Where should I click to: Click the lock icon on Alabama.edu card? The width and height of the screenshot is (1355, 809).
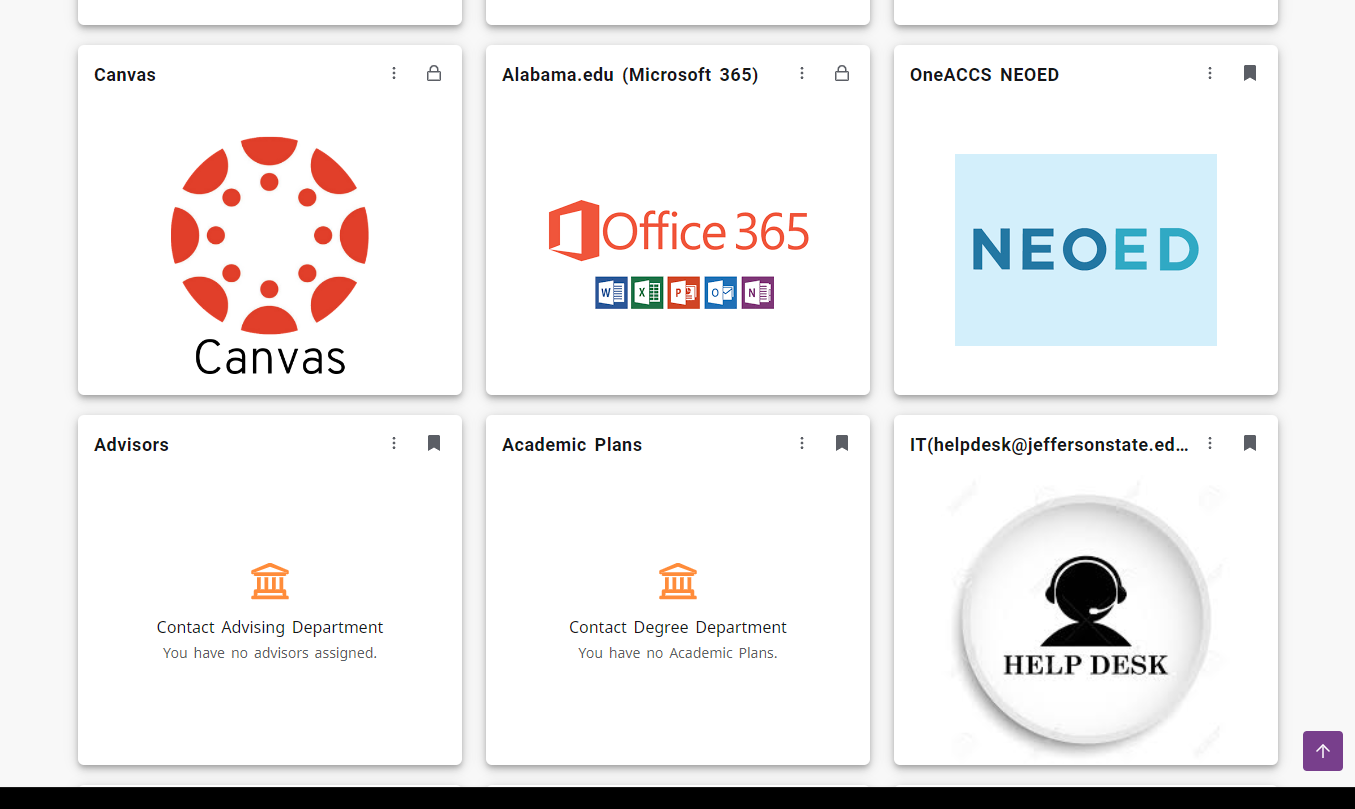click(x=842, y=73)
